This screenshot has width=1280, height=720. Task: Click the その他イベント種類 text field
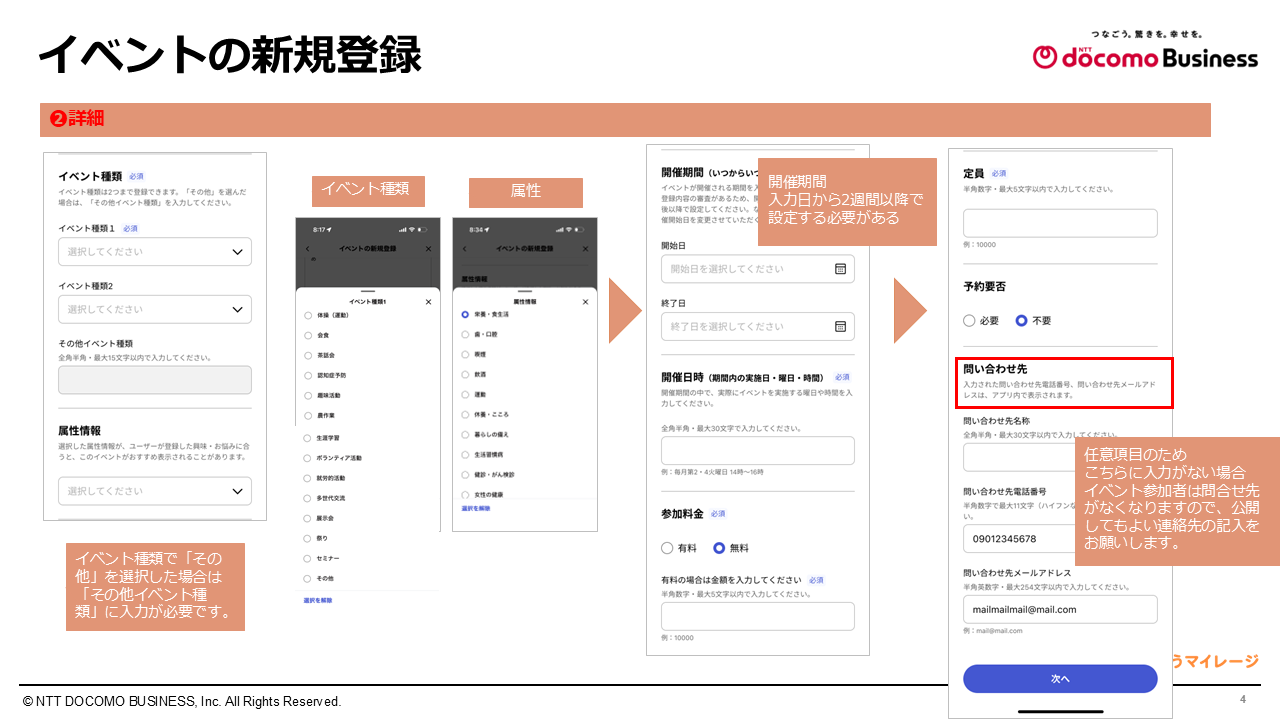(155, 380)
